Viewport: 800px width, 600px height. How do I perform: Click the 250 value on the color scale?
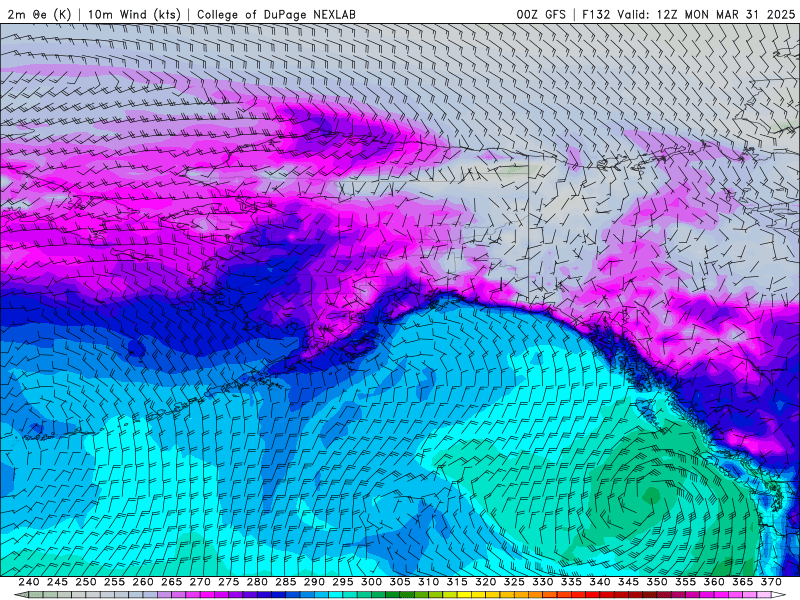pos(86,582)
